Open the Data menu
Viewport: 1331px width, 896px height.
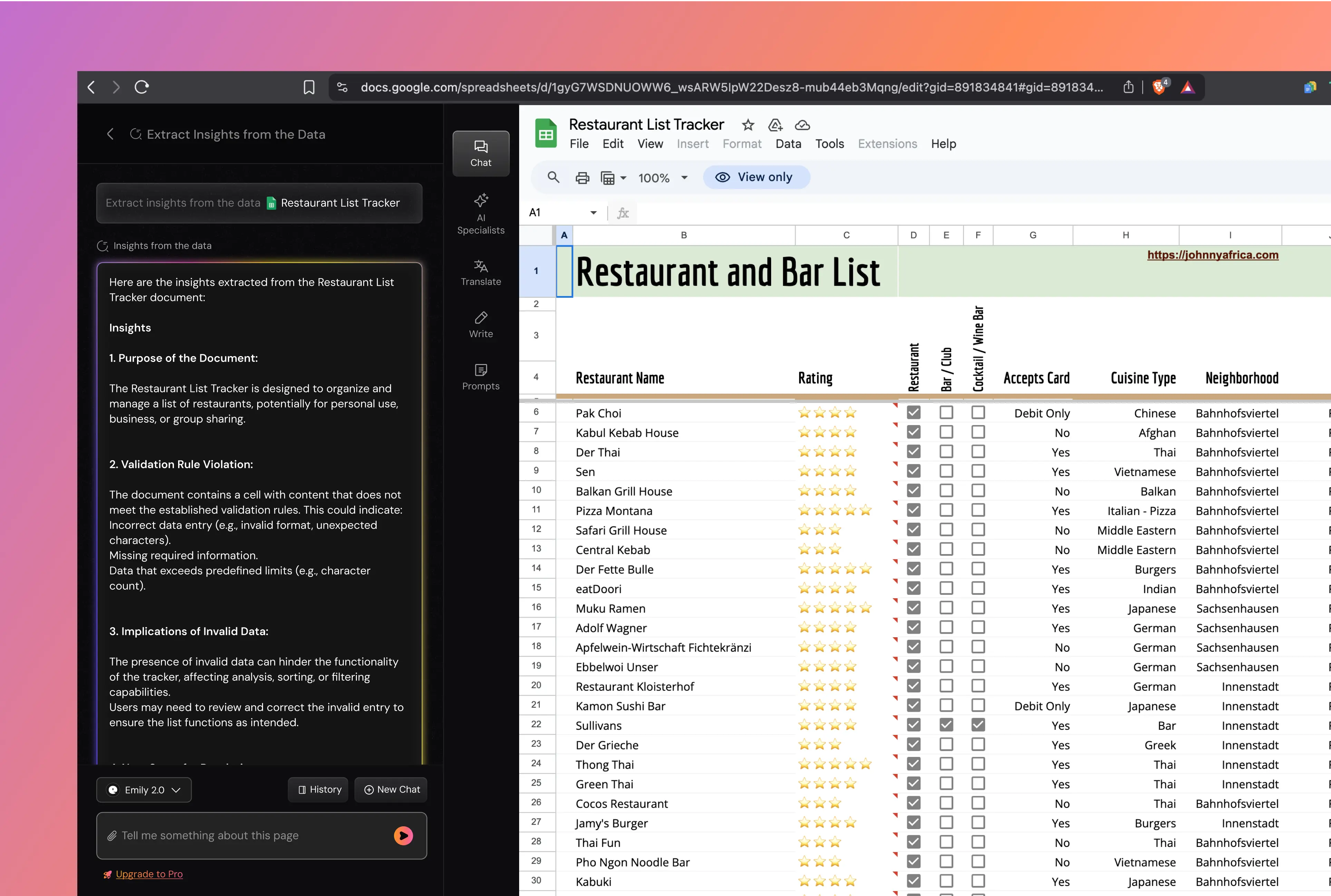[788, 144]
